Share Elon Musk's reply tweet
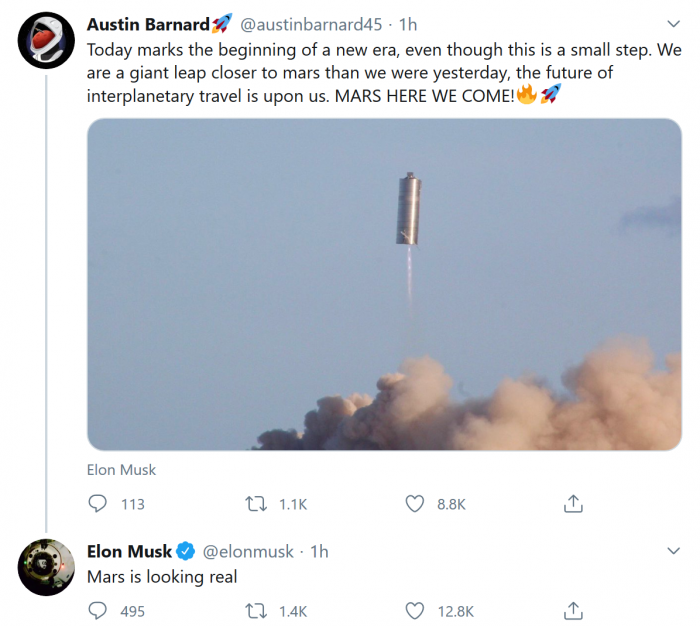The image size is (700, 626). coord(574,610)
